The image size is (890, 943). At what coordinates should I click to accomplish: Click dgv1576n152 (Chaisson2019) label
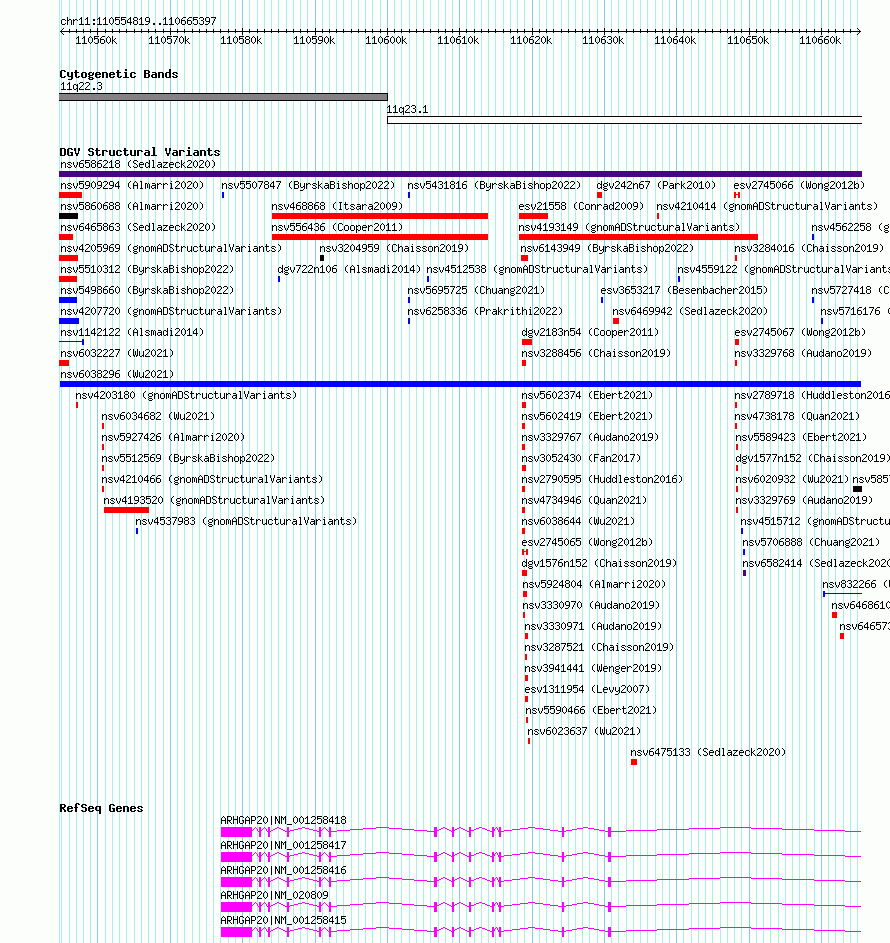pyautogui.click(x=599, y=564)
